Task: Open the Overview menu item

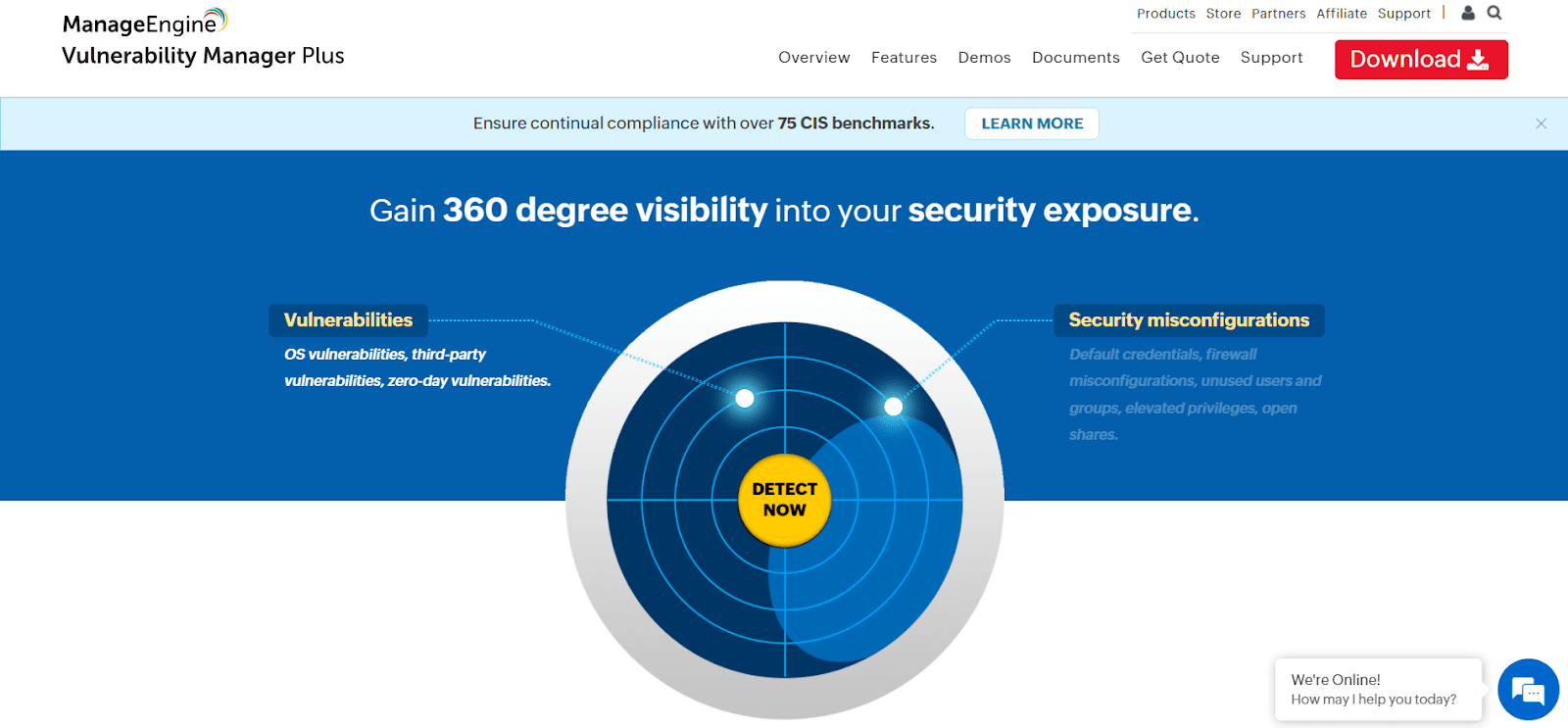Action: pyautogui.click(x=814, y=58)
